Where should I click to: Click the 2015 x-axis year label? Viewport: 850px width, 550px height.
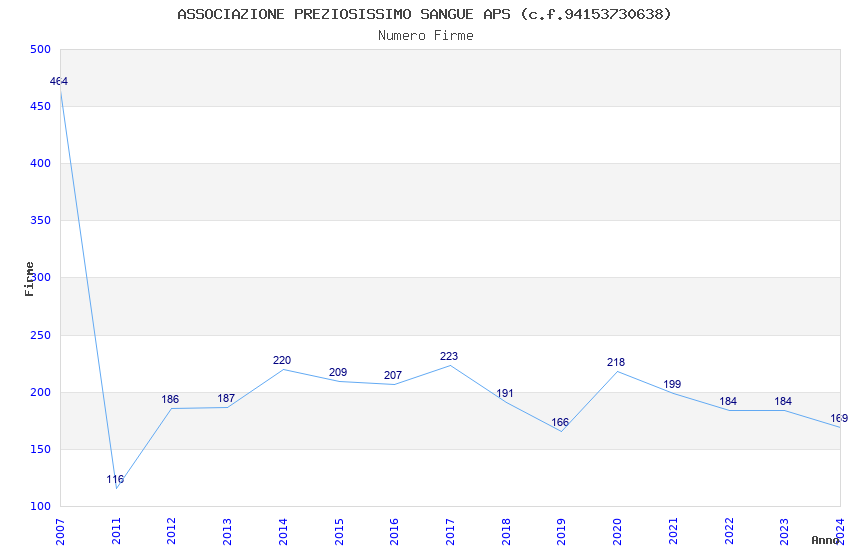click(339, 531)
